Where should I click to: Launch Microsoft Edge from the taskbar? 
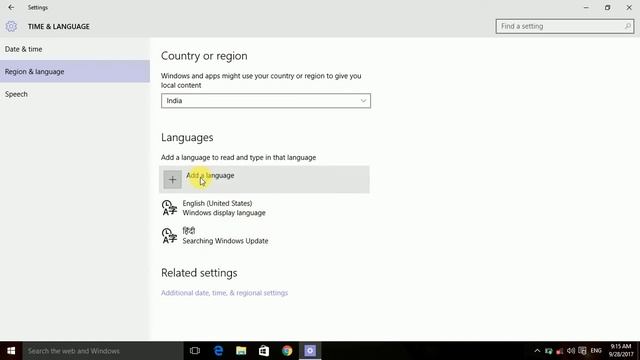218,351
